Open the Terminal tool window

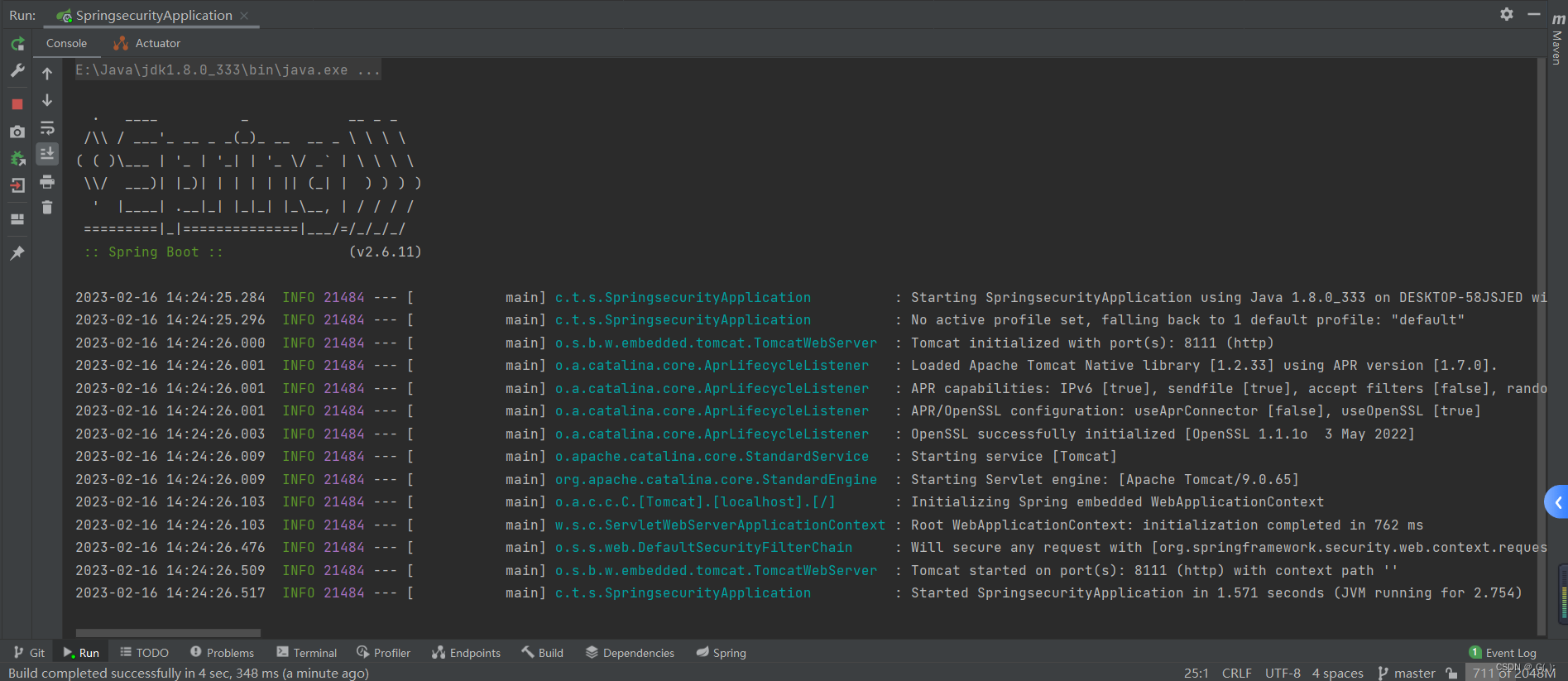[306, 653]
